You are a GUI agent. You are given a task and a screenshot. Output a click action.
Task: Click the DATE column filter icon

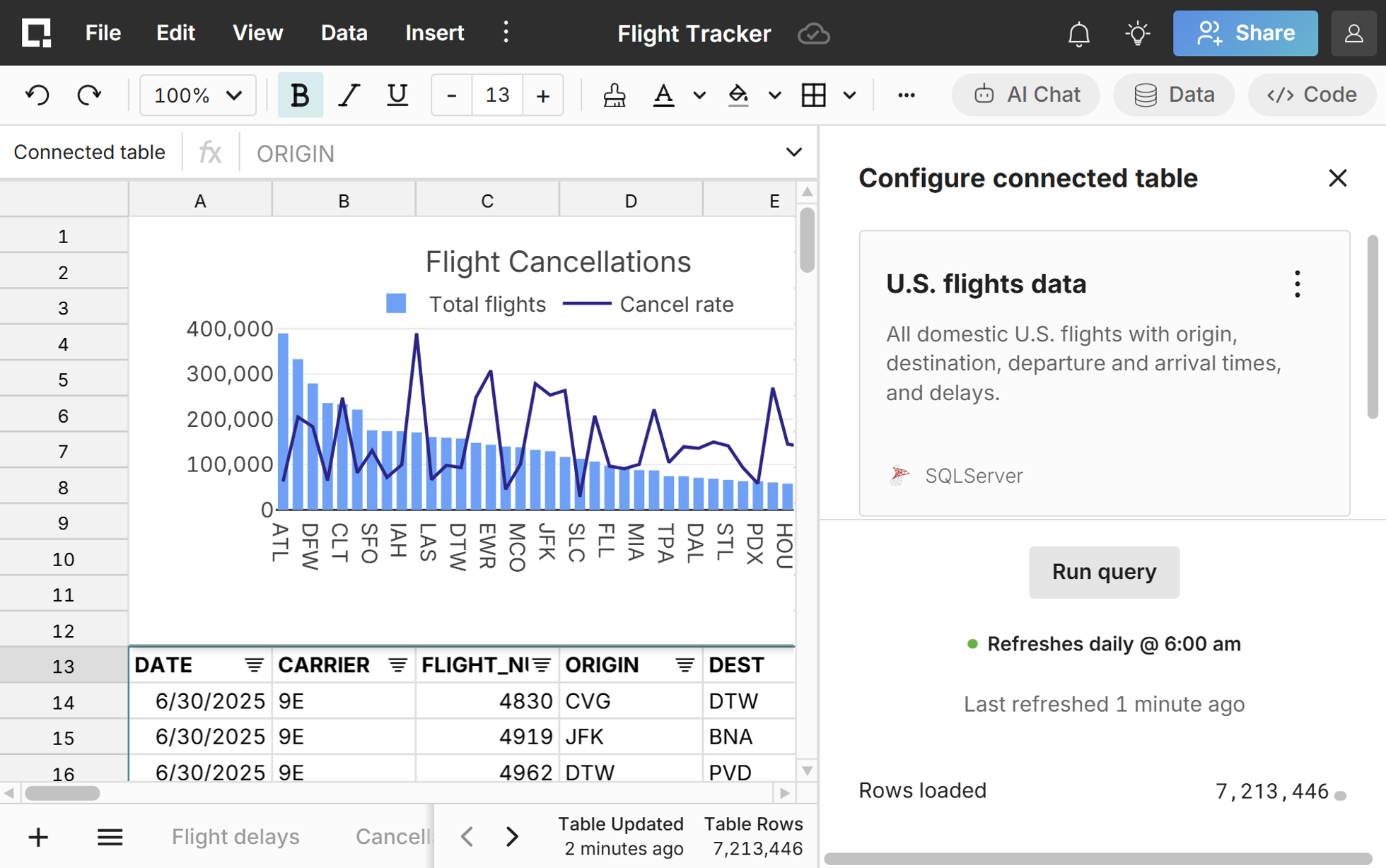click(x=254, y=664)
